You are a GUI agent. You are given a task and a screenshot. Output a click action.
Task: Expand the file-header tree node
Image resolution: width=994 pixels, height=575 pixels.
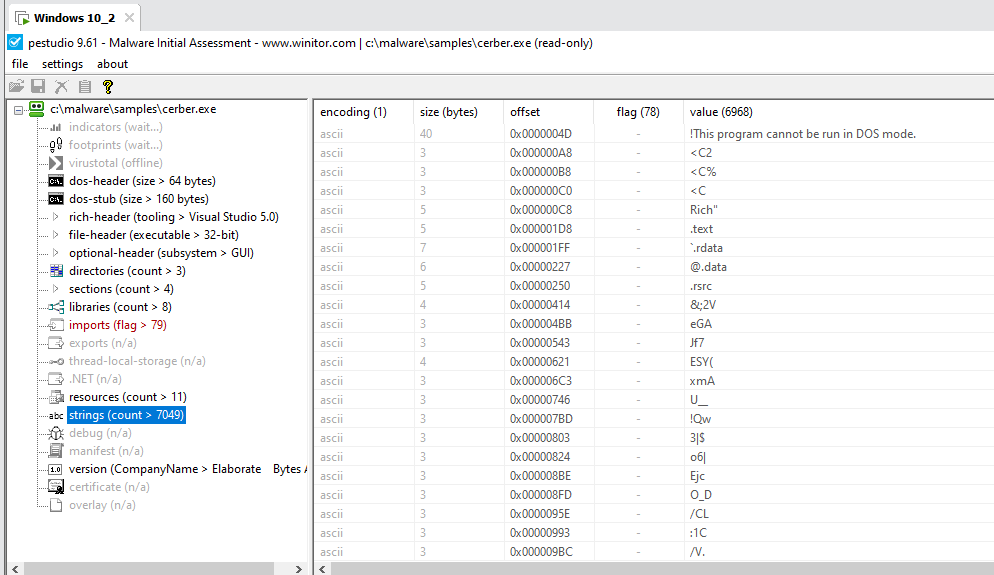56,235
